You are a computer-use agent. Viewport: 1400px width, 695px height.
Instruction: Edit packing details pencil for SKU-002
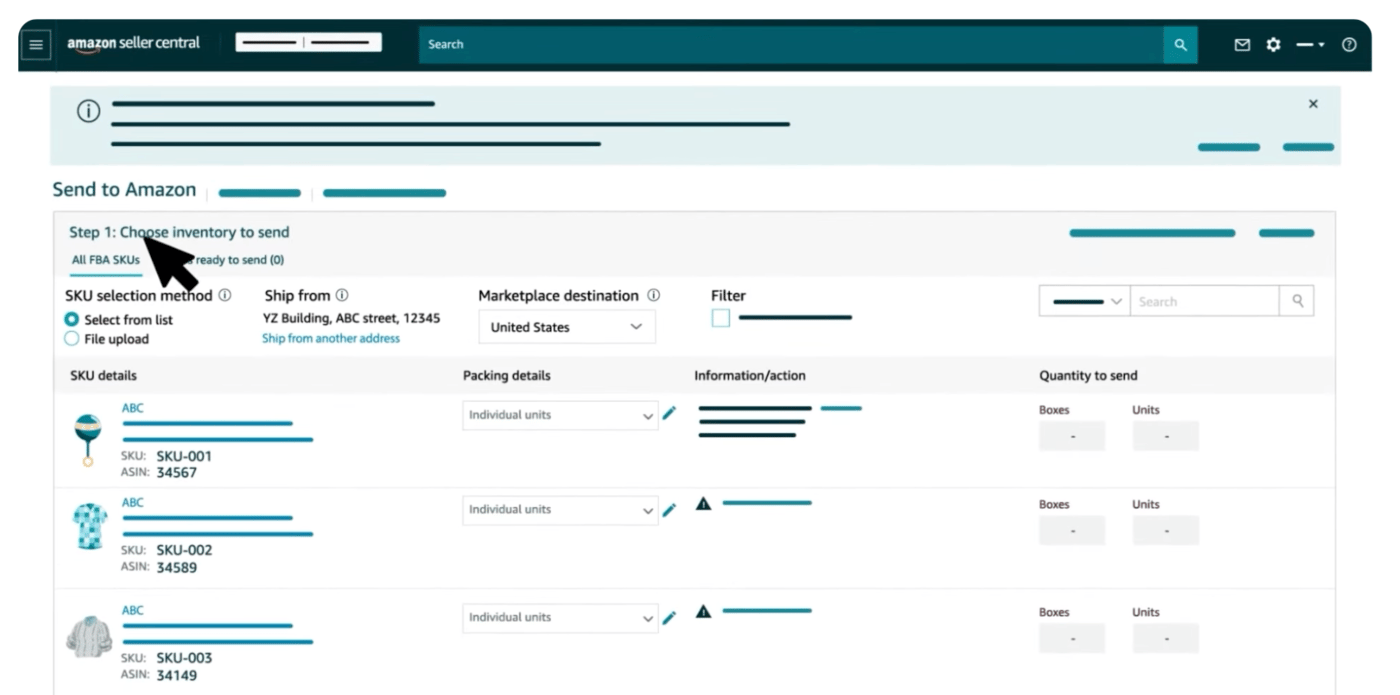click(x=670, y=509)
